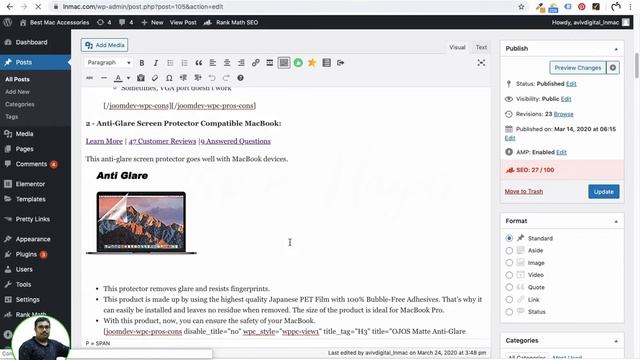
Task: Switch to the Visual editor tab
Action: point(457,47)
